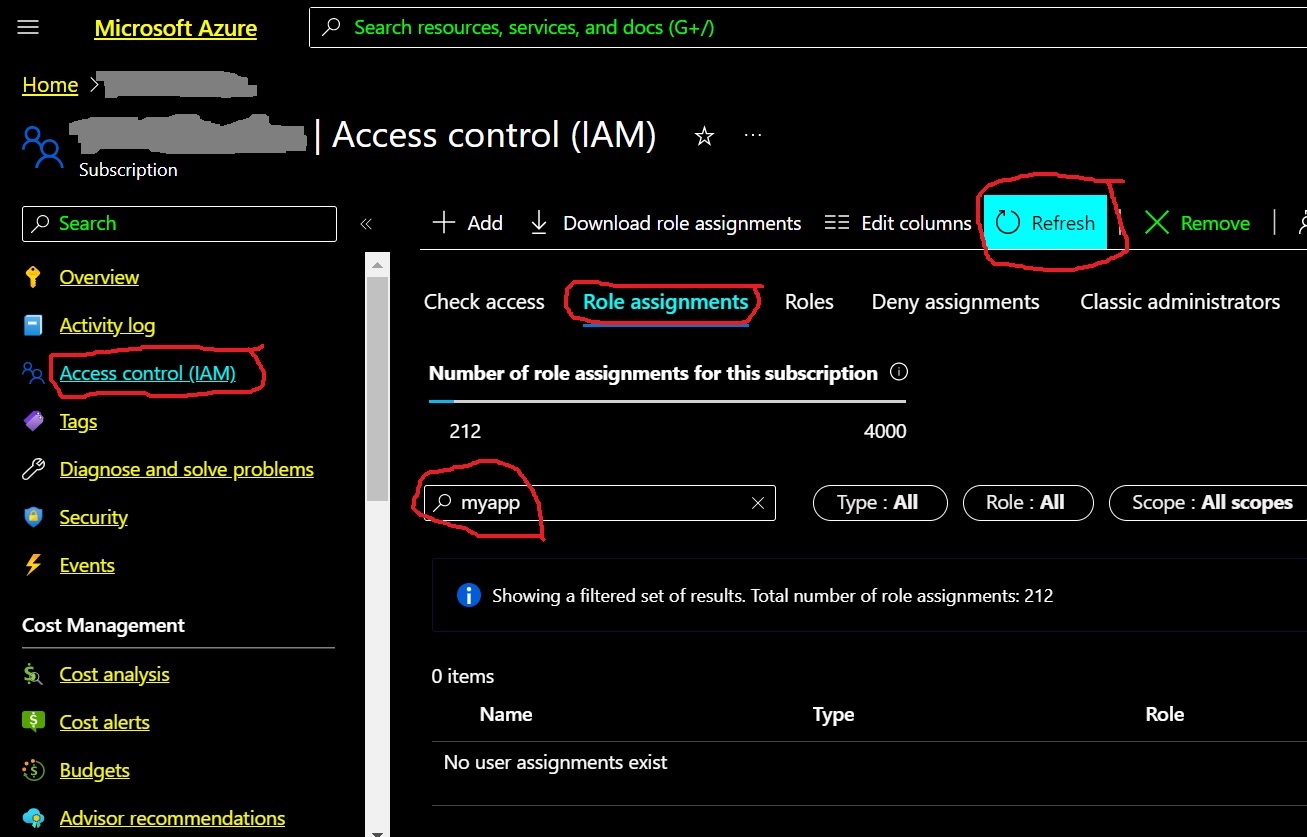
Task: Open the Deny assignments tab
Action: [x=955, y=302]
